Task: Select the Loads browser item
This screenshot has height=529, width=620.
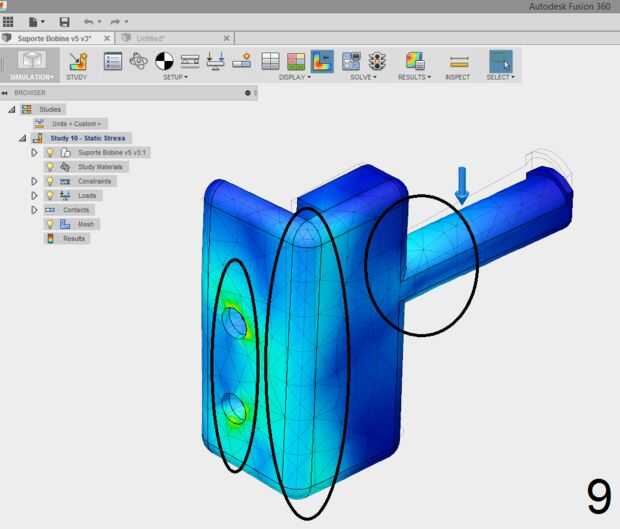Action: 87,196
